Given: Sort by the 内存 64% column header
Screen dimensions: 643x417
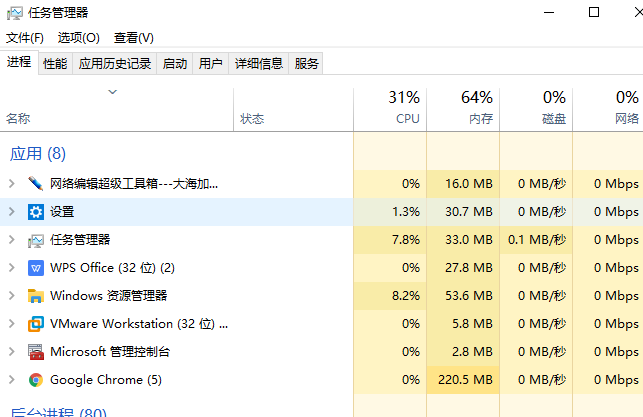Looking at the screenshot, I should point(463,110).
